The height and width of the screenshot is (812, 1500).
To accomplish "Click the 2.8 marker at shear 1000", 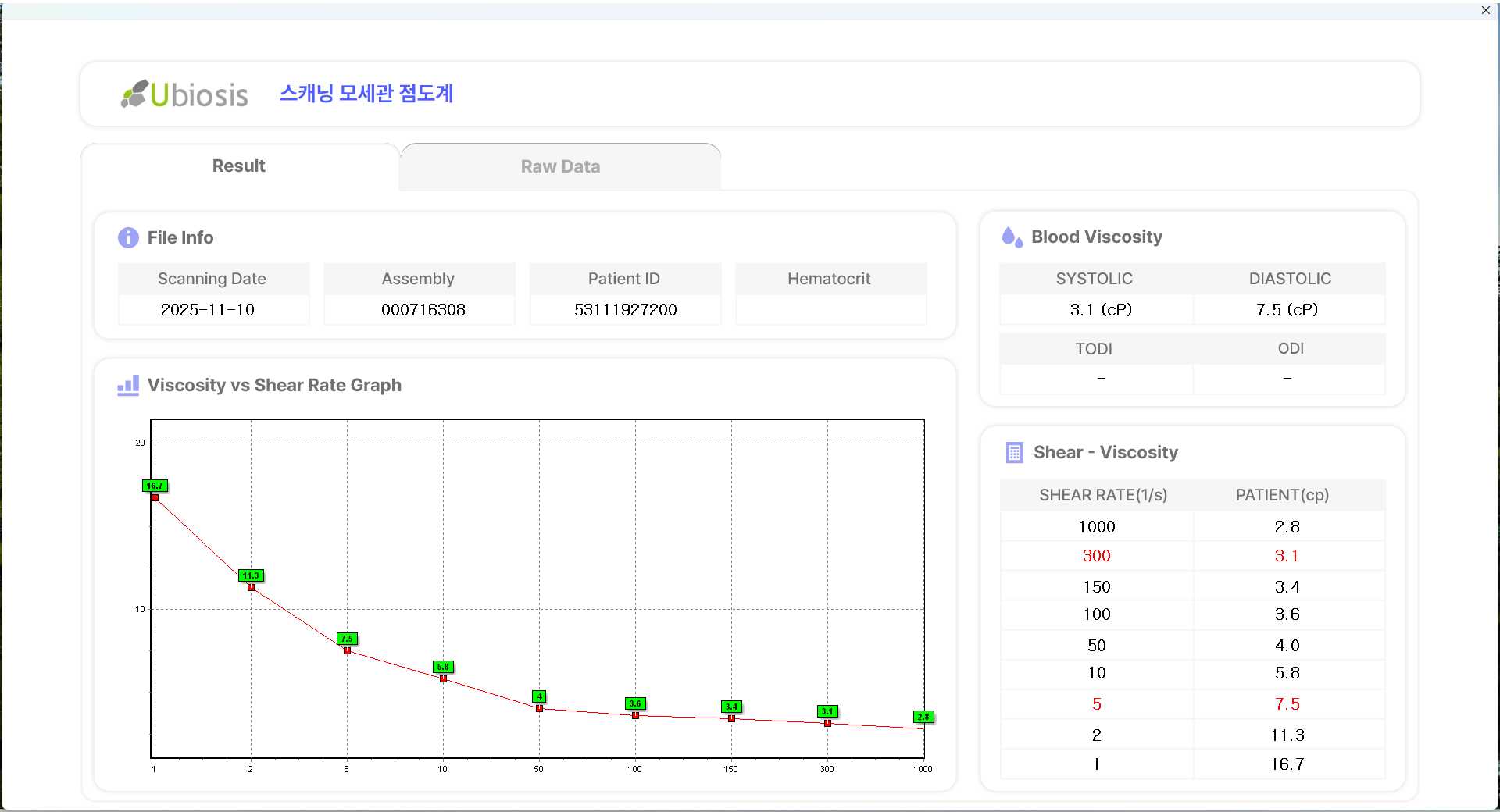I will (923, 717).
